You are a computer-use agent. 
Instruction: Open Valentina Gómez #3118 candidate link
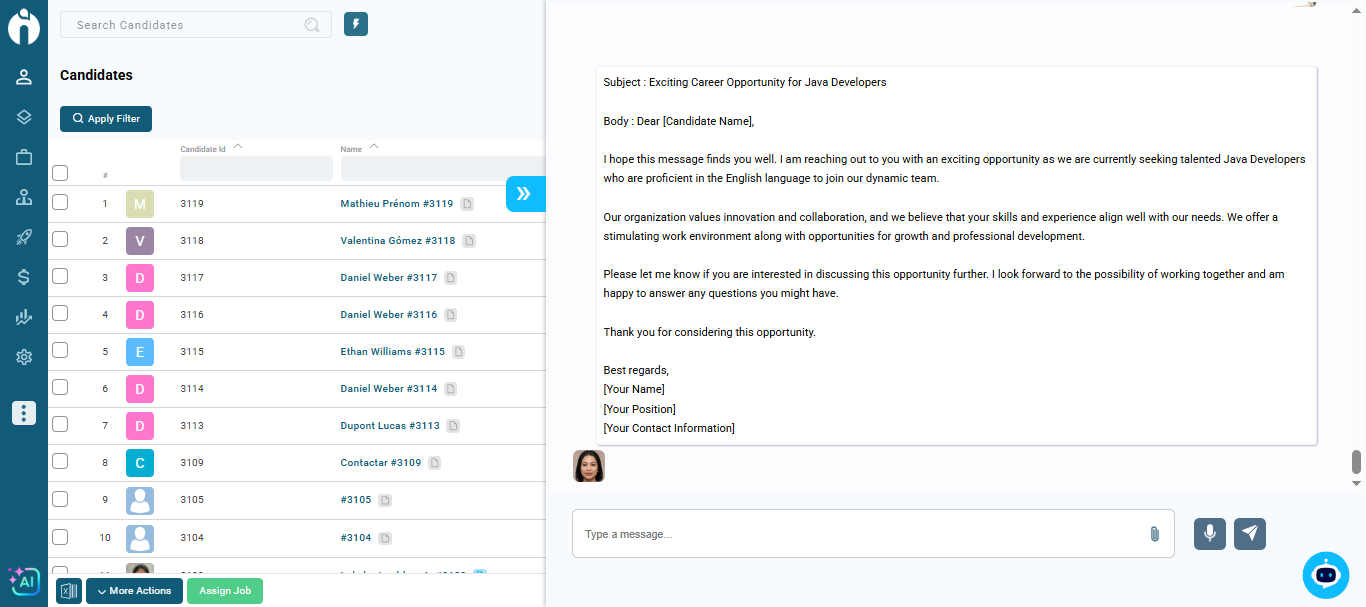tap(397, 241)
